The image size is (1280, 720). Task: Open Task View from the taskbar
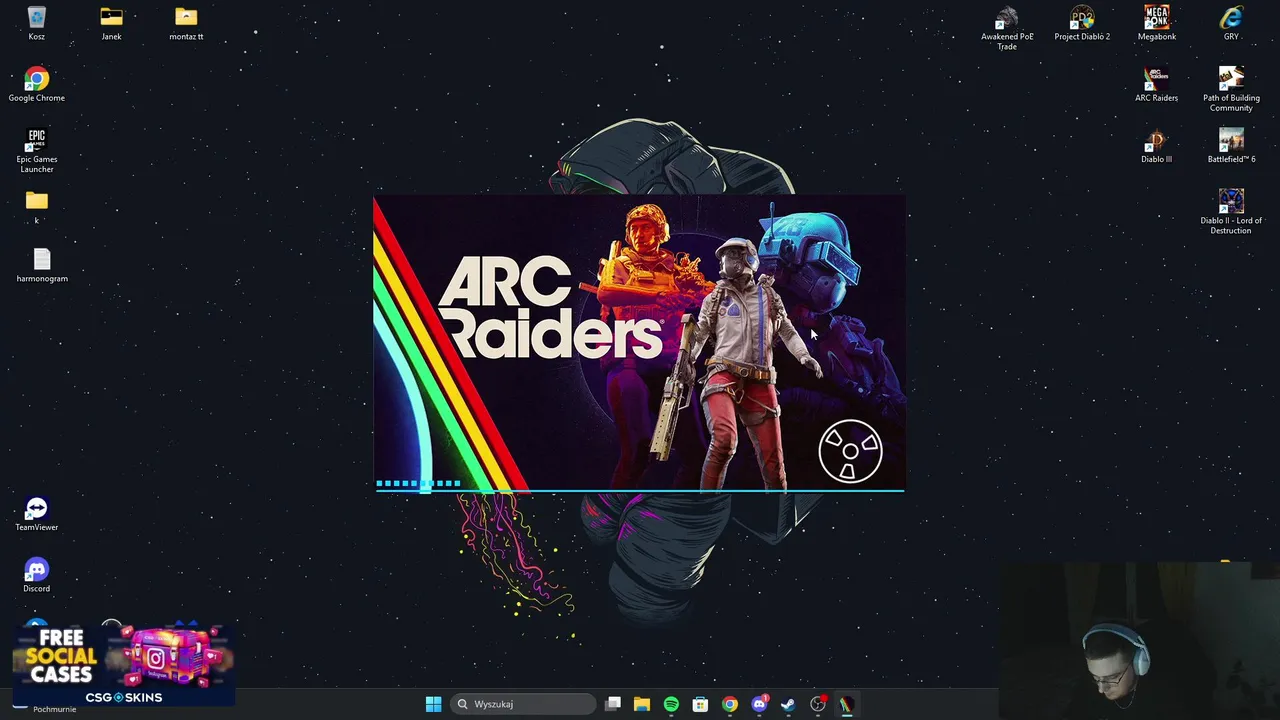(x=613, y=704)
